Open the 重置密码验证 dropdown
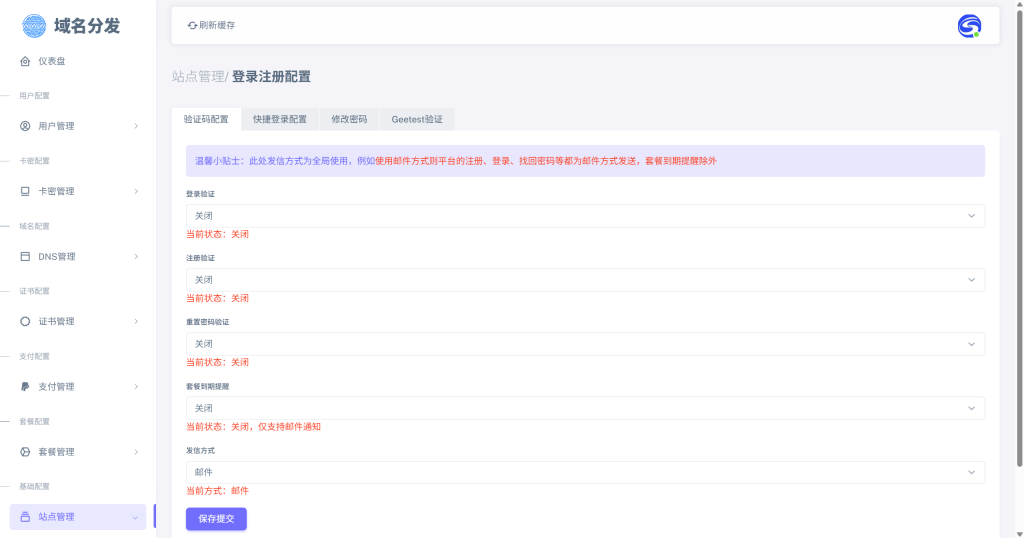Screen dimensions: 1024x538 tap(585, 343)
